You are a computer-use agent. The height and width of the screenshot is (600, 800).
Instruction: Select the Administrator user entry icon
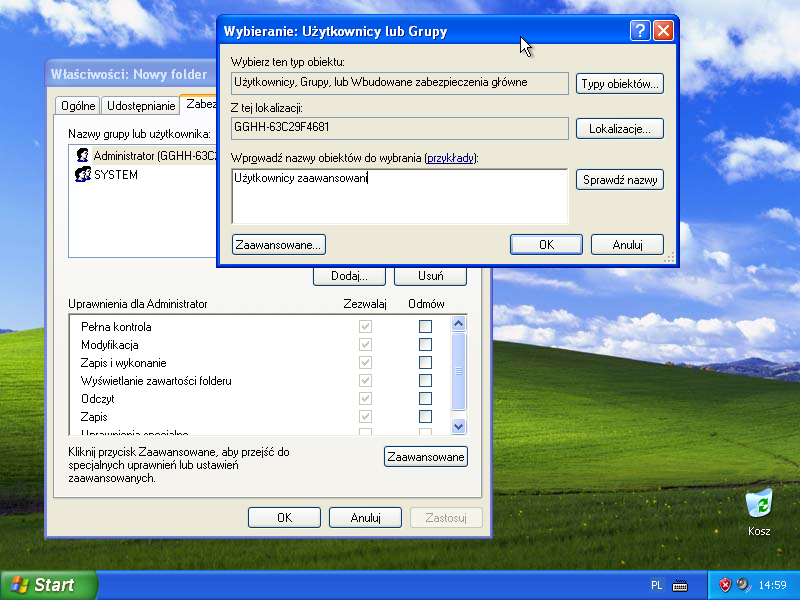[82, 156]
